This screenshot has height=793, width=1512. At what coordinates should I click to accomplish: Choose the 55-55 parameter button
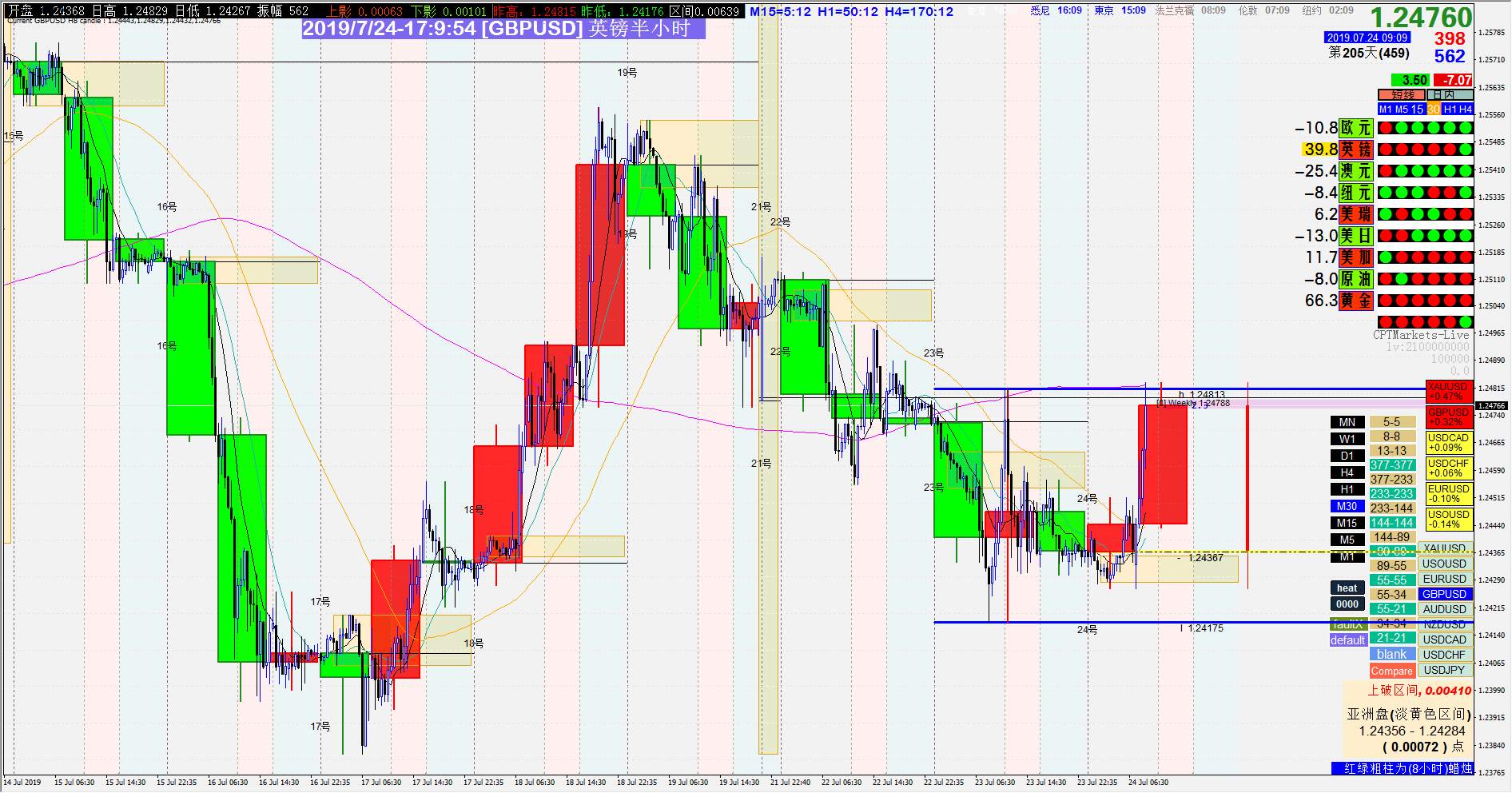coord(1391,580)
